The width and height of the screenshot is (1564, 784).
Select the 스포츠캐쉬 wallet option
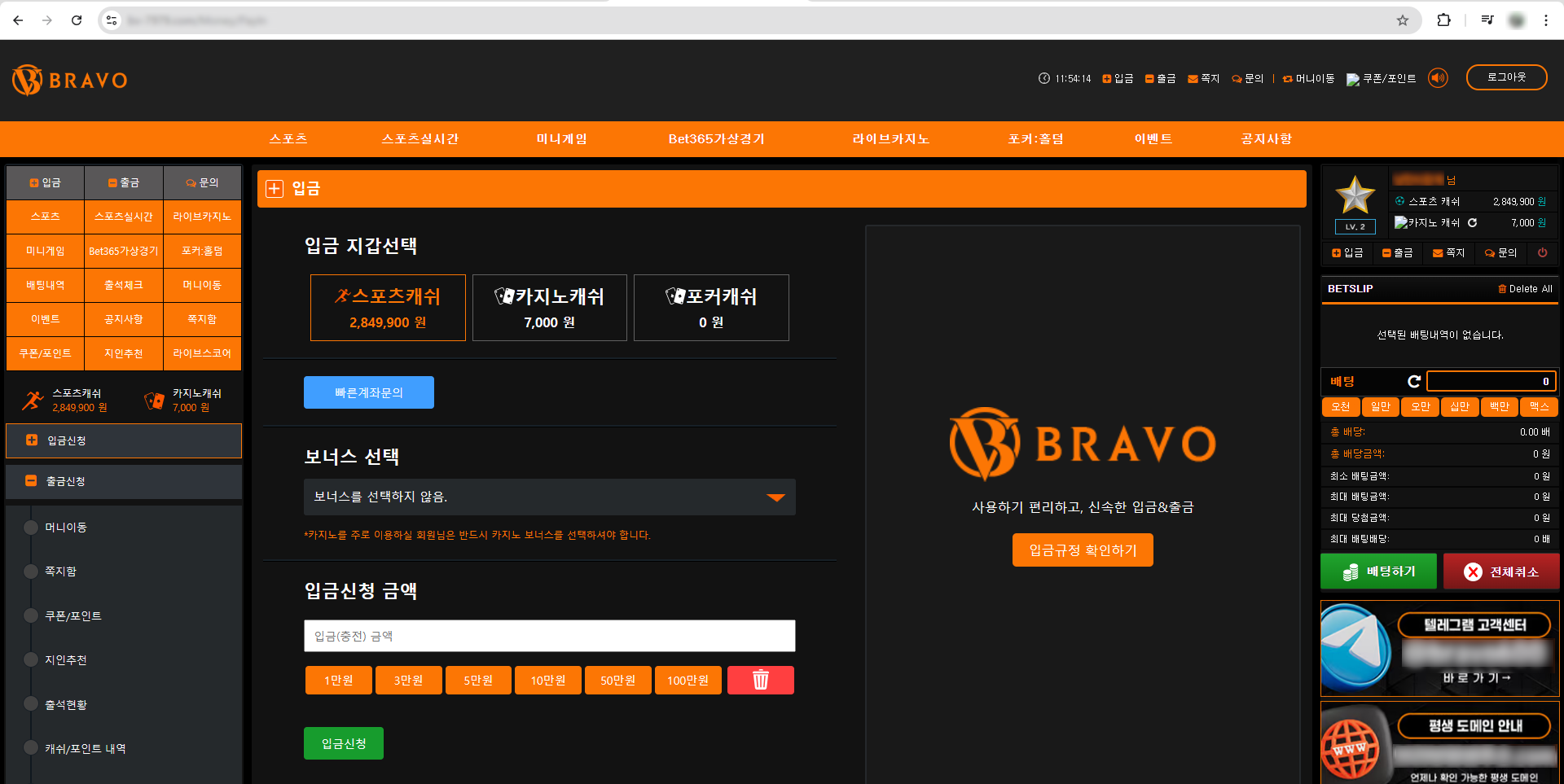[388, 308]
